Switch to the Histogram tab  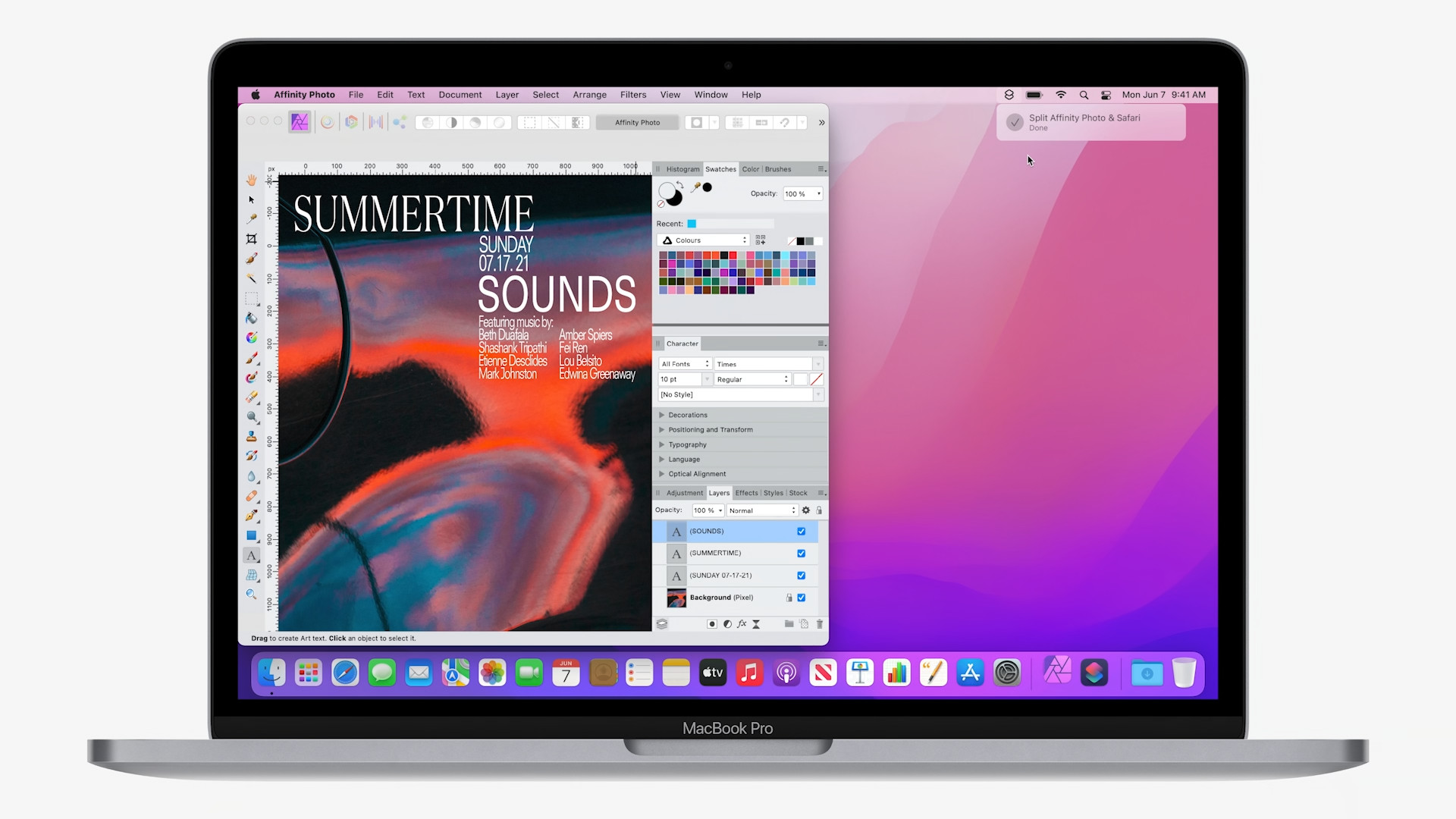click(x=682, y=169)
